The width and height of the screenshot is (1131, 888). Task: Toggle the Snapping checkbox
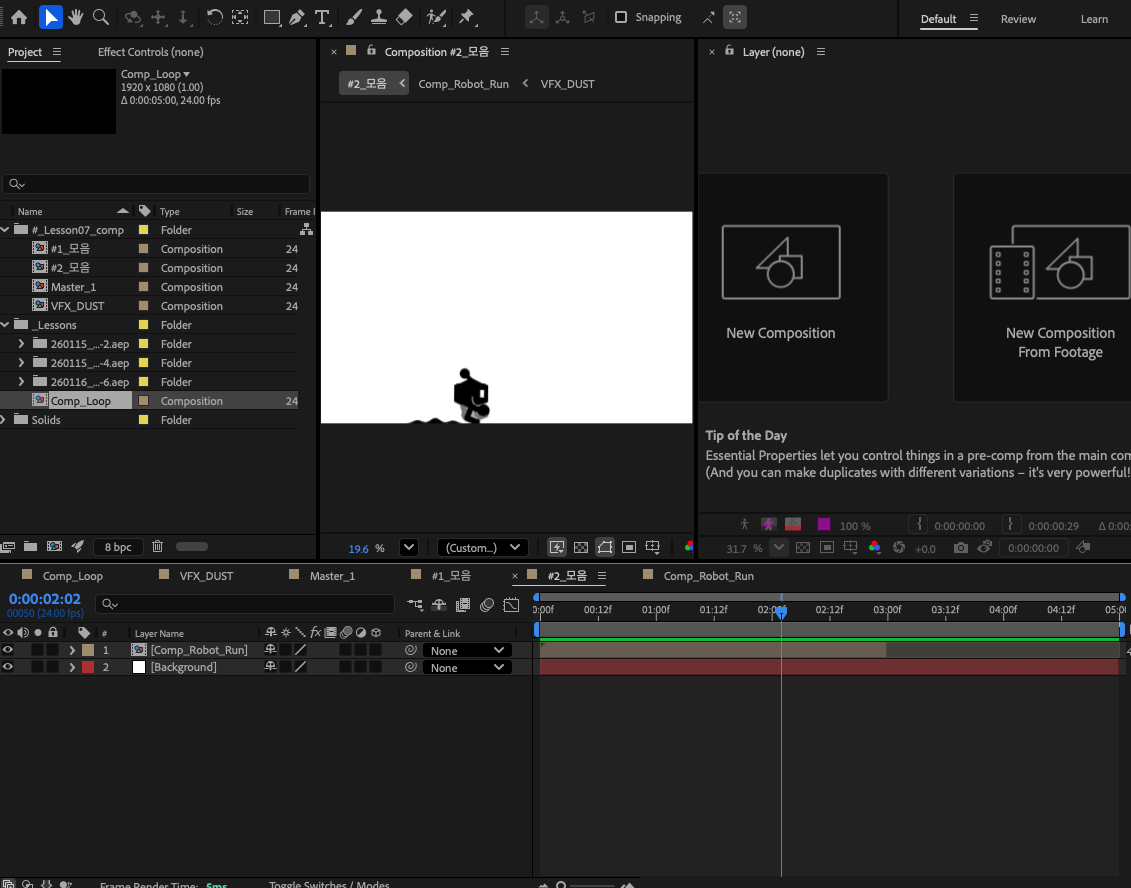(620, 17)
